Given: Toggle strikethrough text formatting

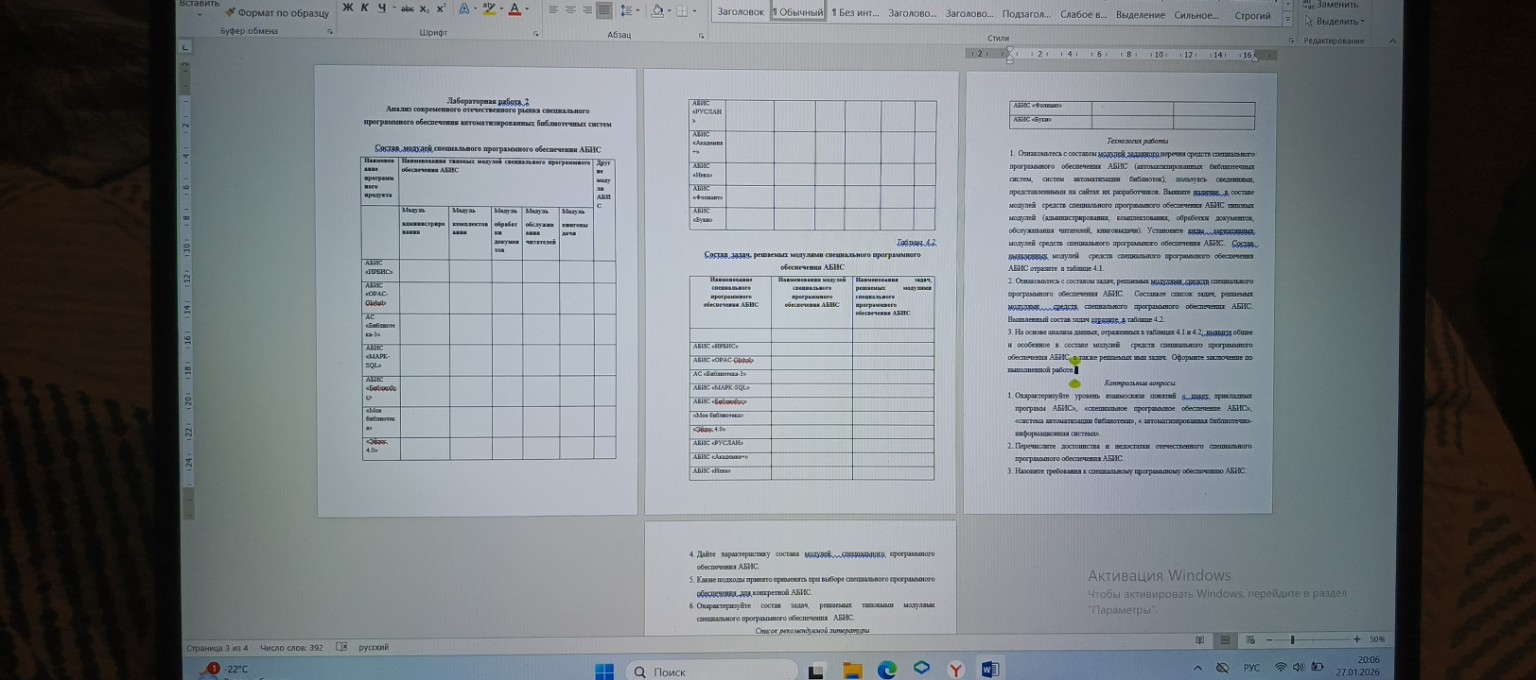Looking at the screenshot, I should [x=407, y=10].
